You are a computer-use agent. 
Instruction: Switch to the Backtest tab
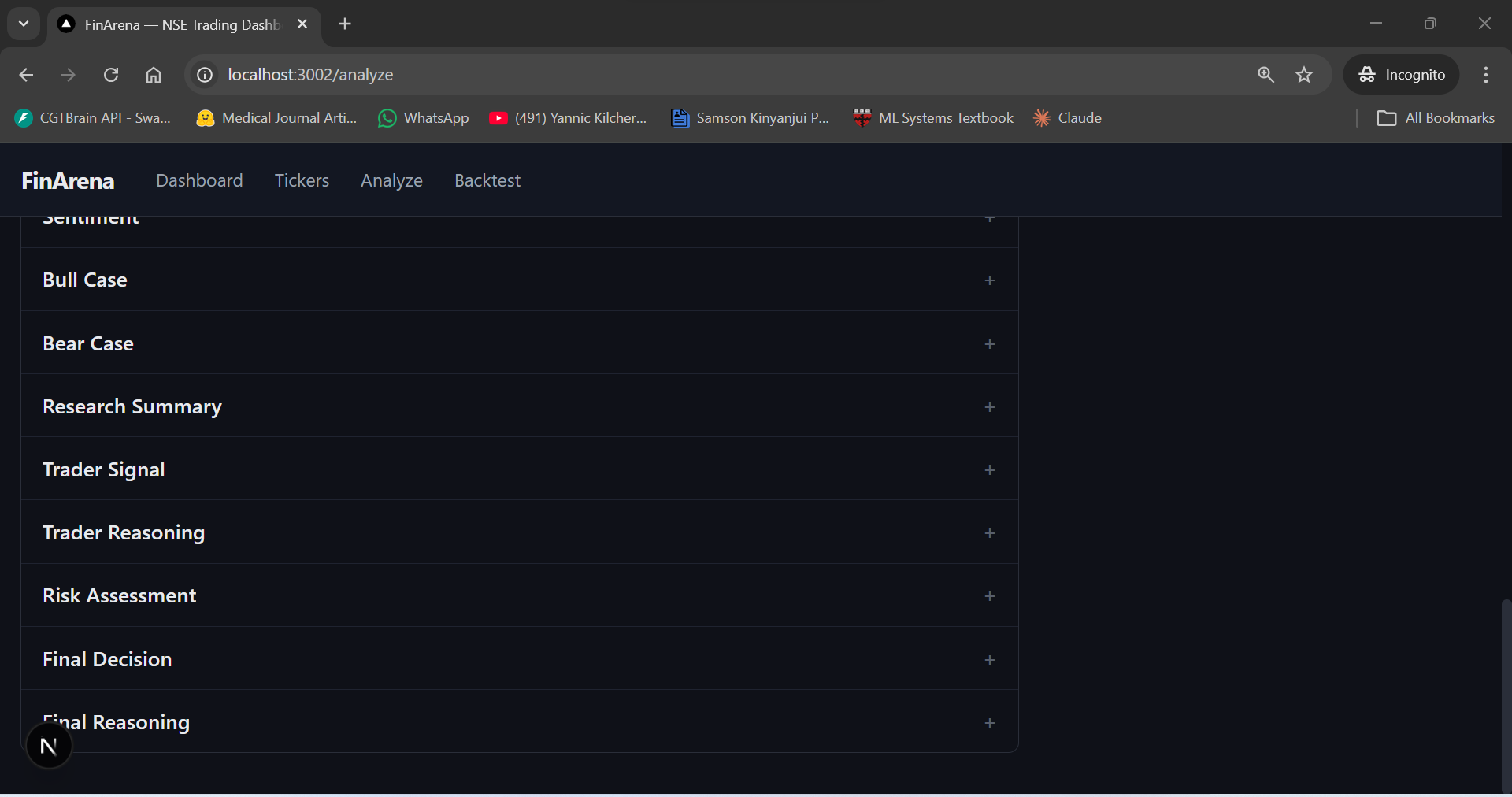[x=487, y=180]
